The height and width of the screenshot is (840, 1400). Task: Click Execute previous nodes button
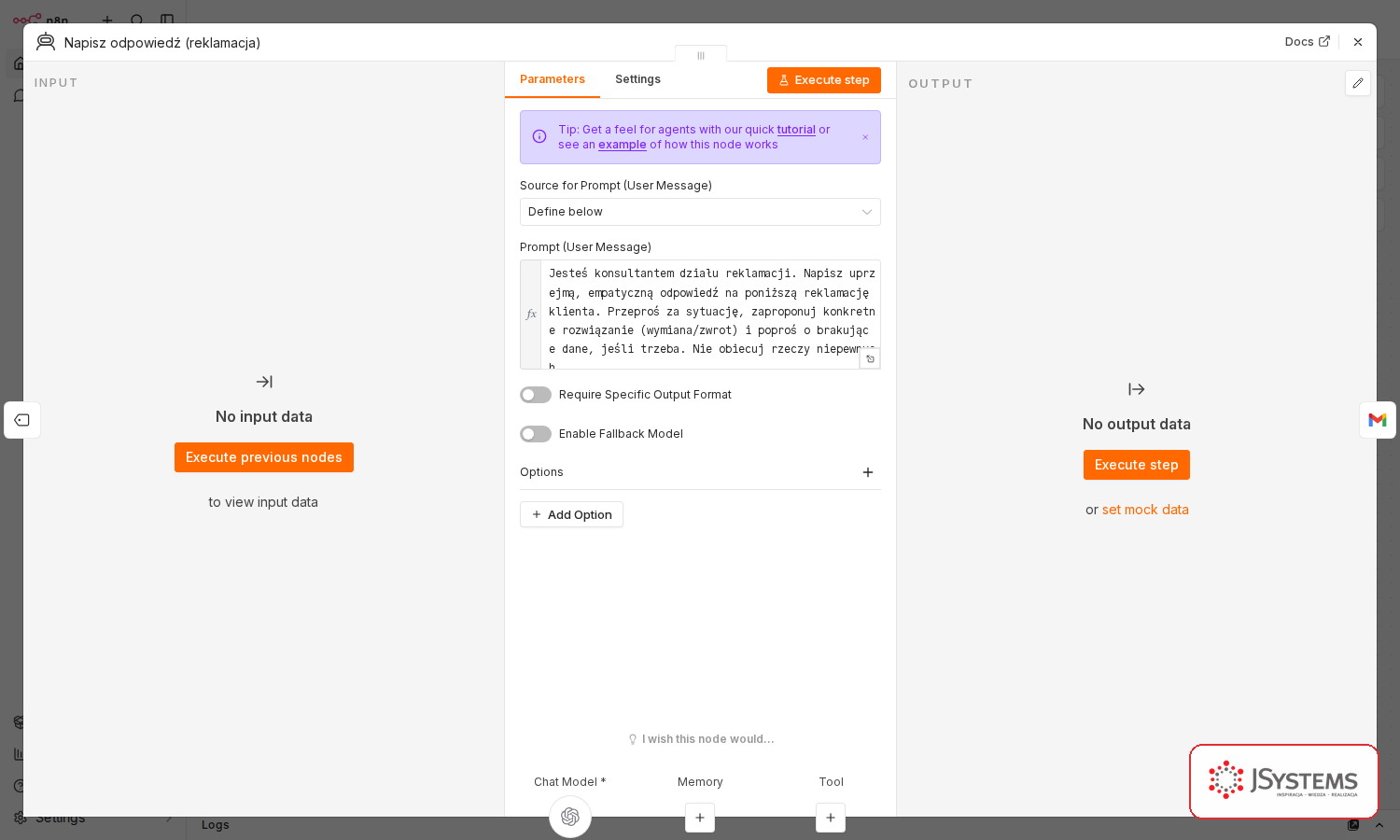tap(264, 457)
